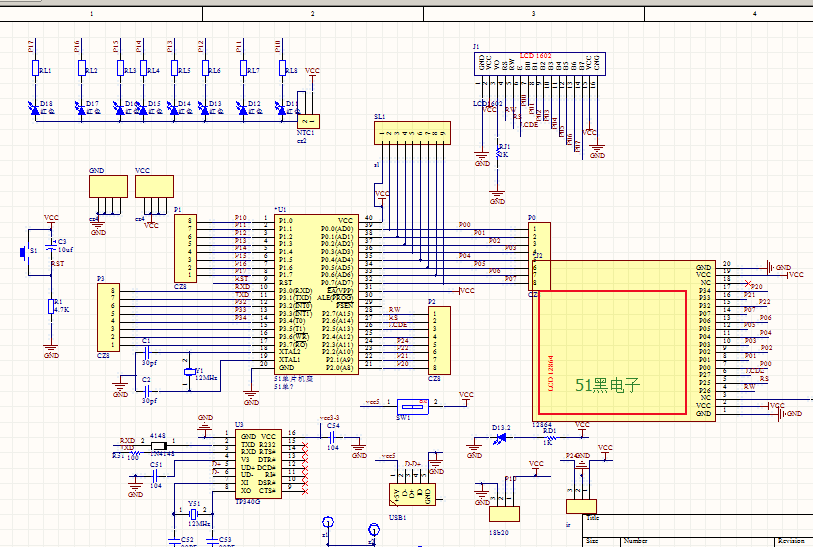Select the RD1 1K resistor
The height and width of the screenshot is (547, 813).
[x=549, y=438]
